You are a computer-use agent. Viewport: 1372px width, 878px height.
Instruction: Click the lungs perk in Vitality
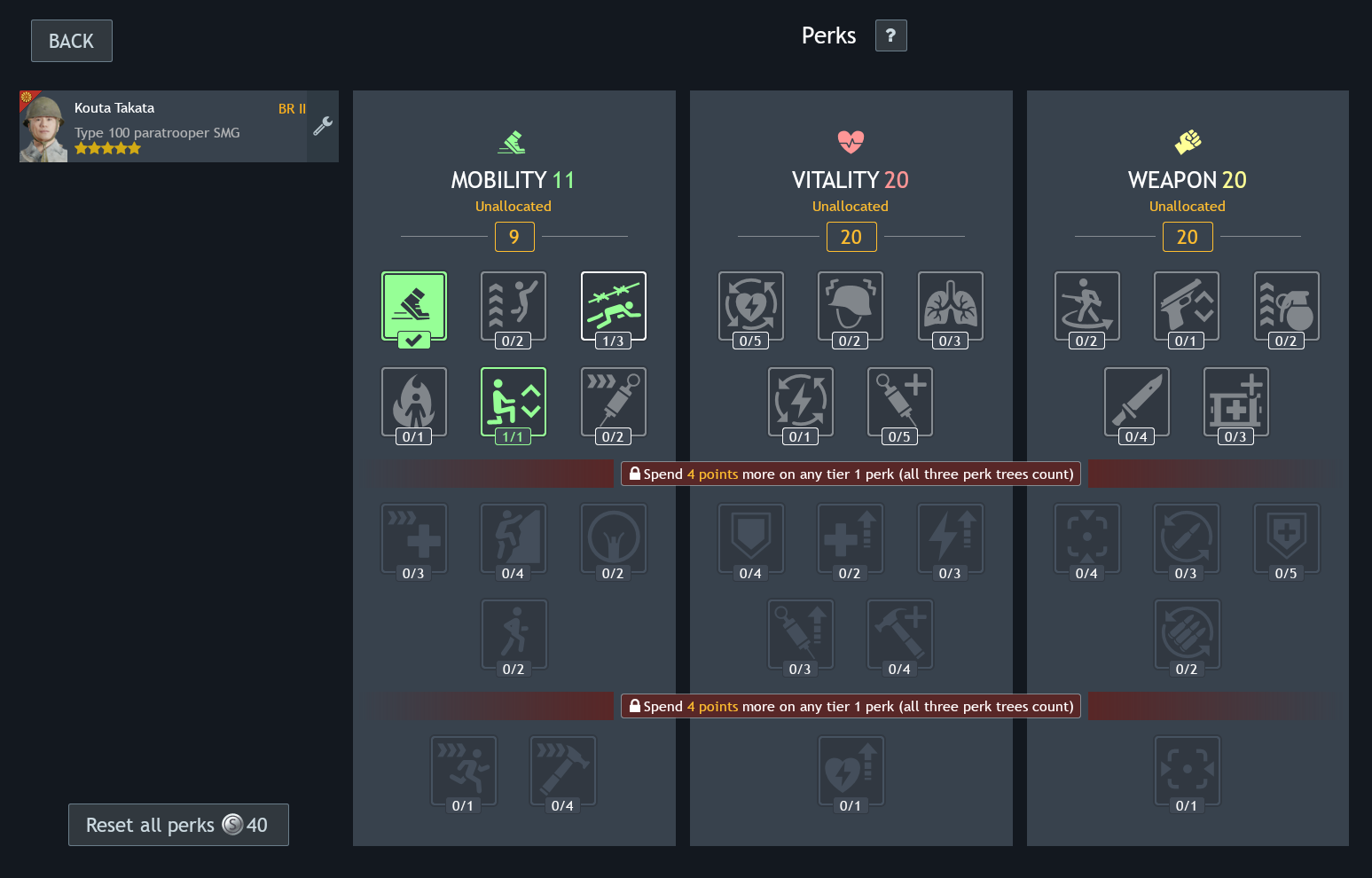click(x=950, y=306)
